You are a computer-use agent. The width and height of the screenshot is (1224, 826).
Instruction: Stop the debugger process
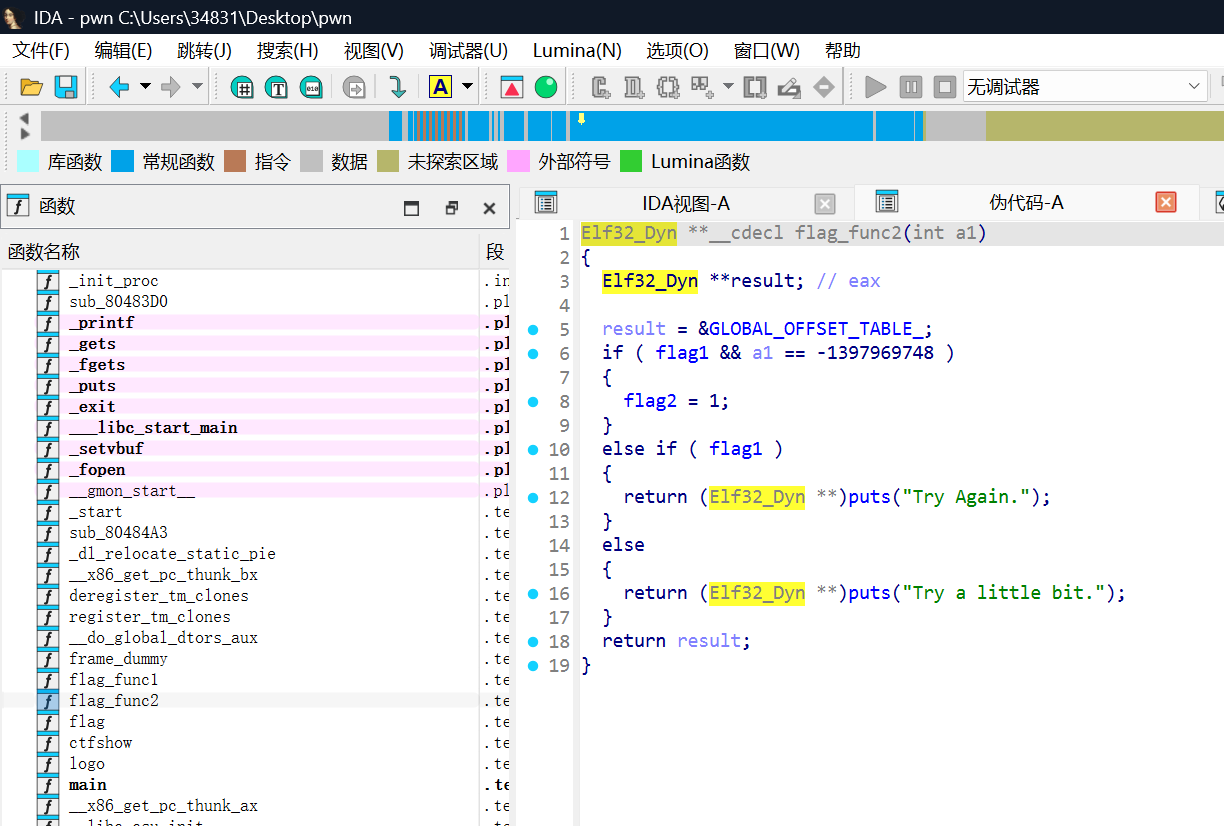click(944, 87)
